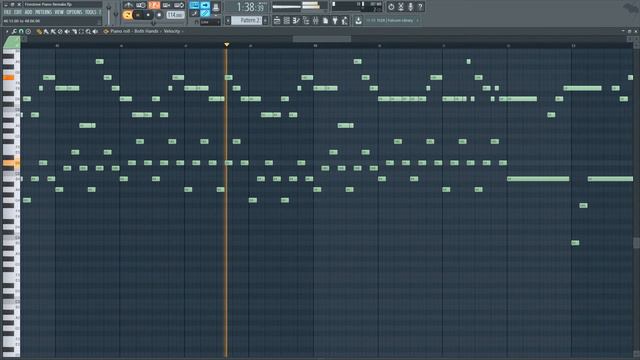The image size is (640, 360).
Task: Select the Draw pencil tool in piano roll
Action: [39, 31]
